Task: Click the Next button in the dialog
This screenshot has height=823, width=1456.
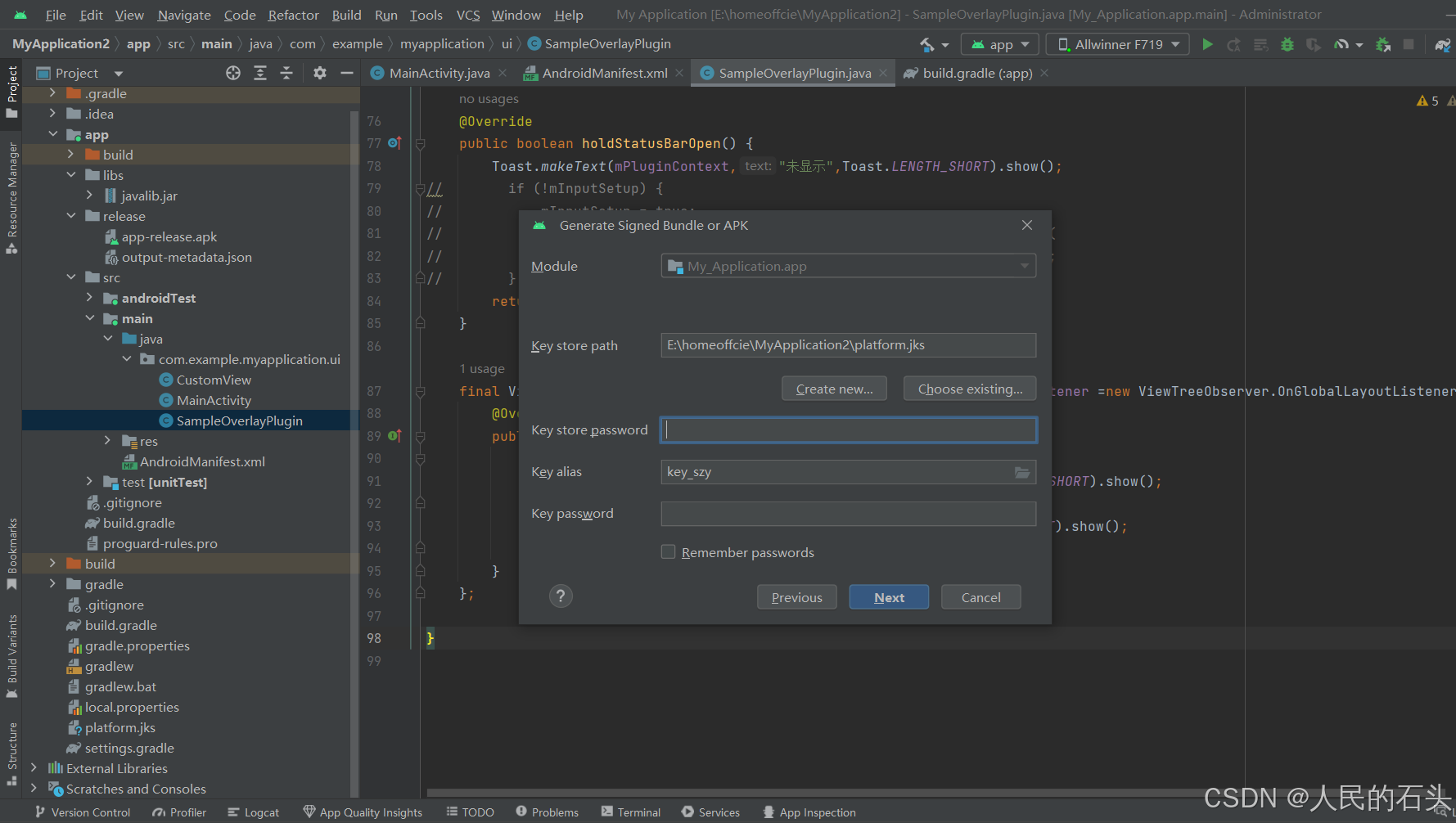Action: tap(889, 596)
